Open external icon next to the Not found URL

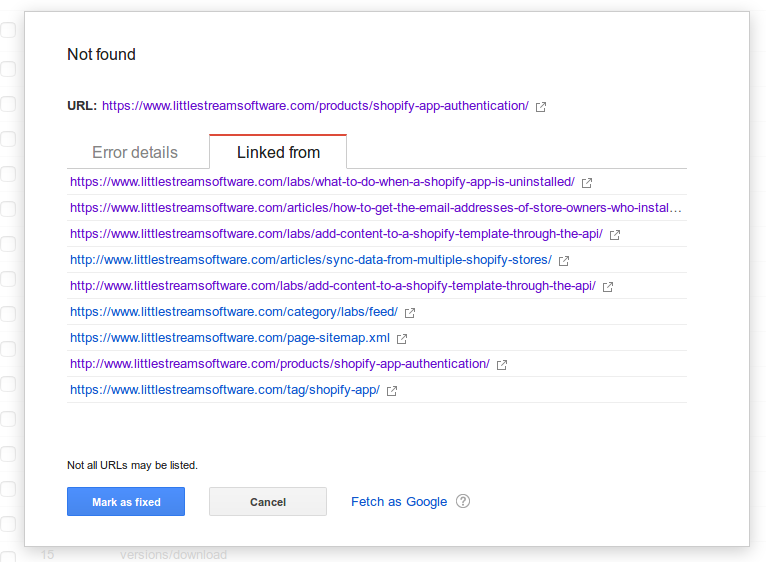pos(541,107)
